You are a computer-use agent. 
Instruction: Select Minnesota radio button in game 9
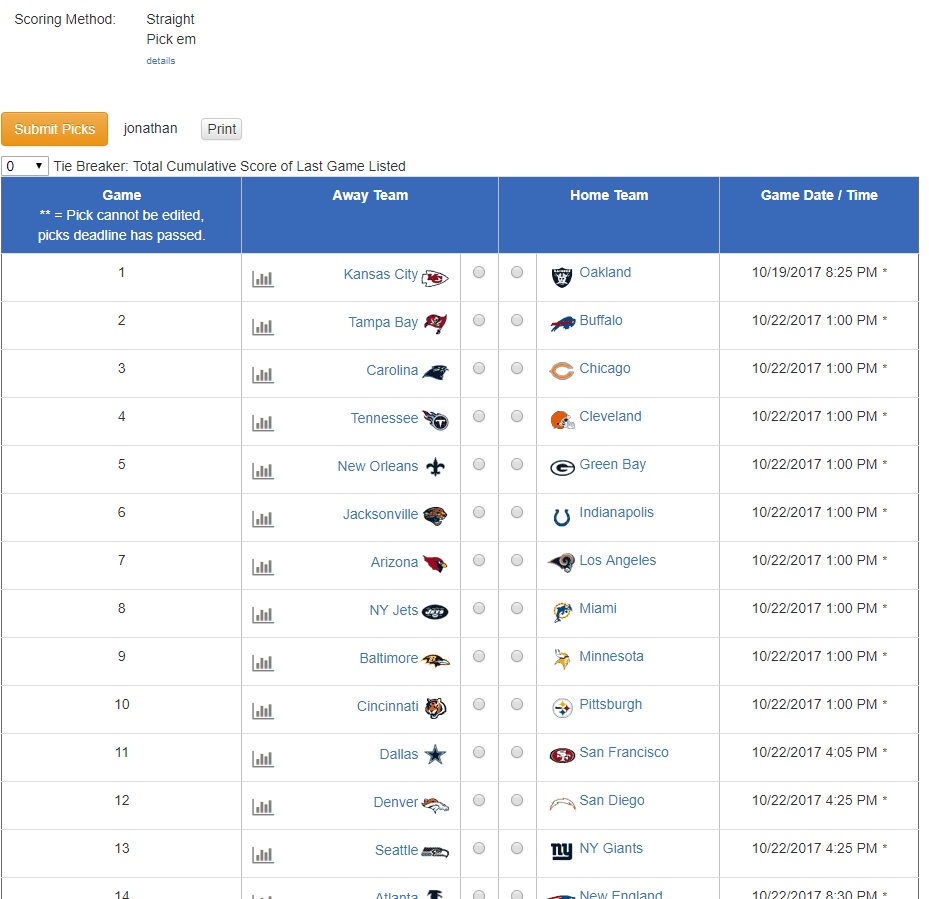517,656
